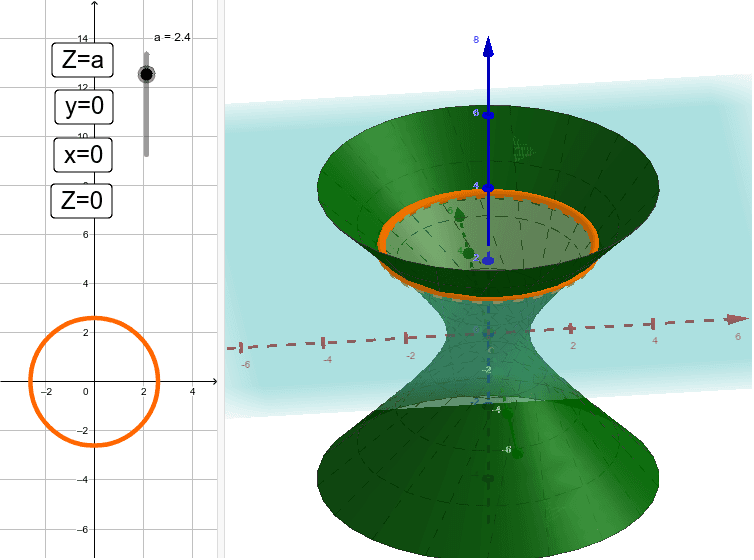This screenshot has height=560, width=754.
Task: Click the vertical slider track for a
Action: tap(146, 104)
